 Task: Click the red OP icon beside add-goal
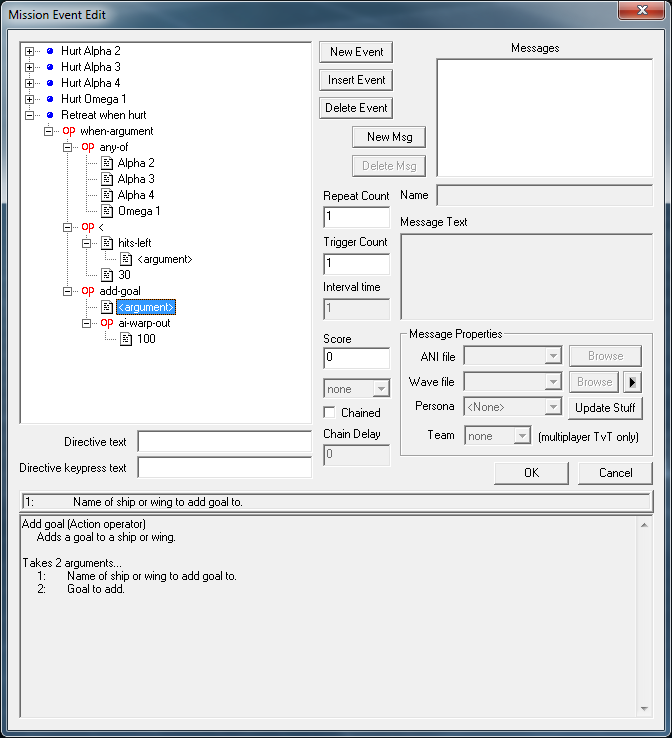[88, 291]
